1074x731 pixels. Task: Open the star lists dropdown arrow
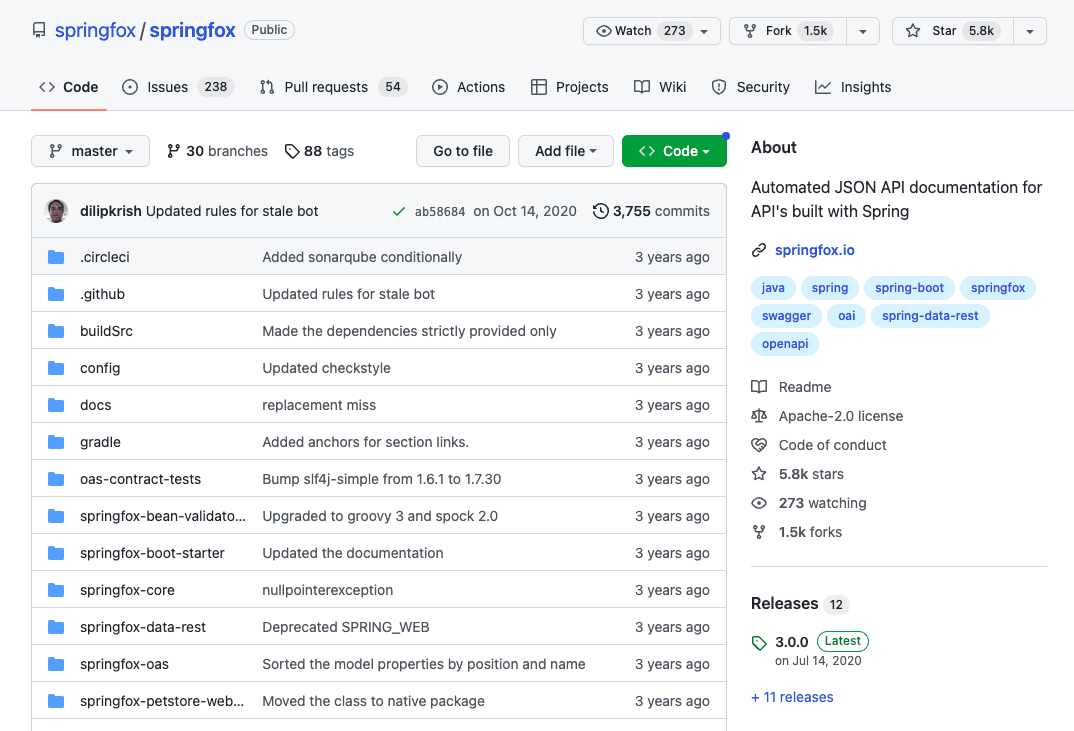pyautogui.click(x=1029, y=31)
